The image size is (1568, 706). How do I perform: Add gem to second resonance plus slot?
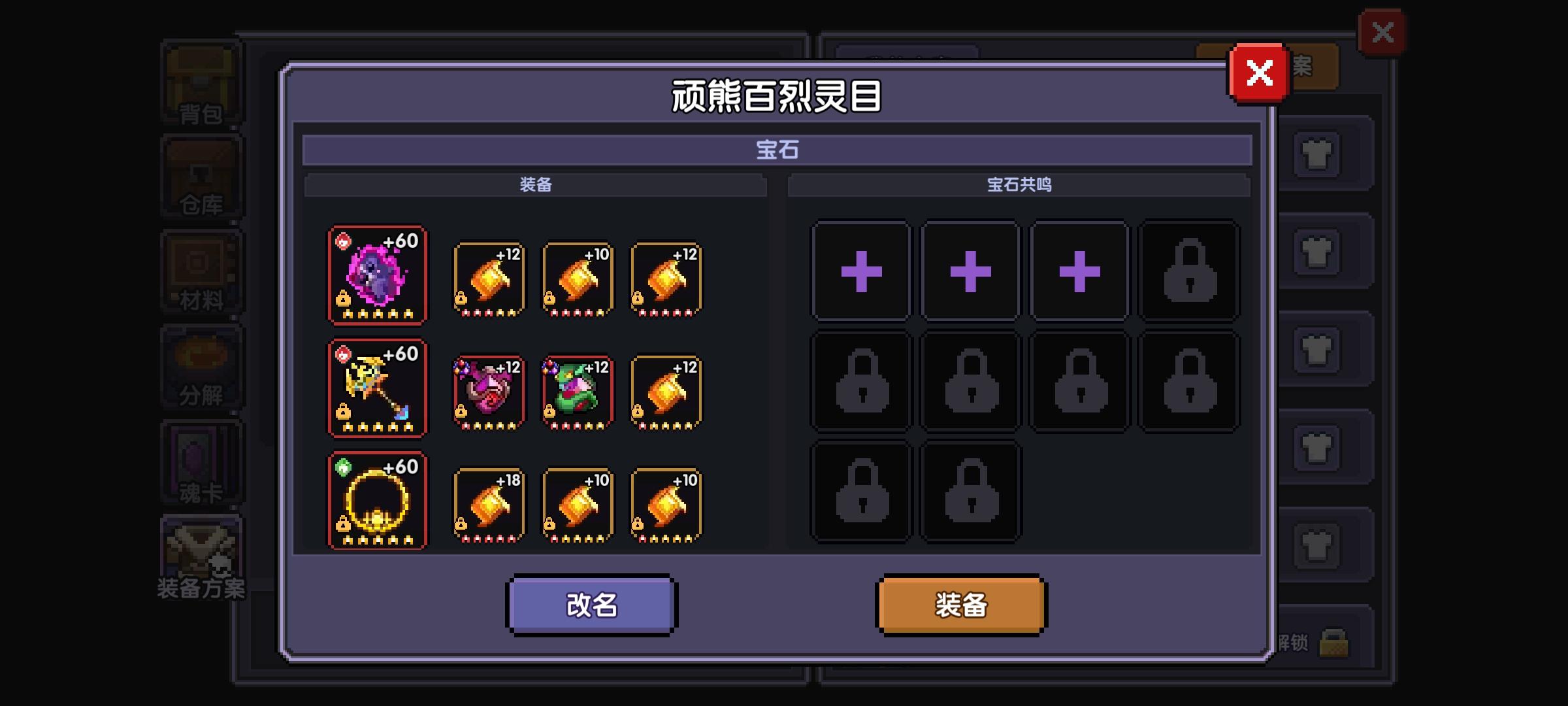pyautogui.click(x=970, y=271)
